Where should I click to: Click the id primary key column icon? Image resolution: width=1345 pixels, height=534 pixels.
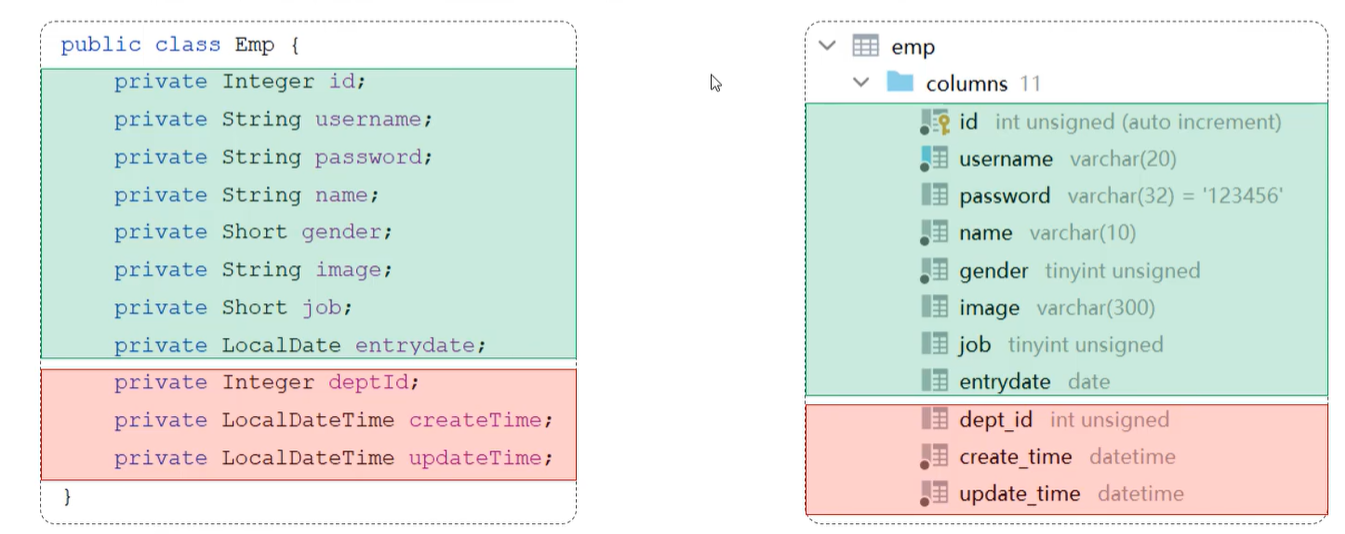click(x=935, y=122)
